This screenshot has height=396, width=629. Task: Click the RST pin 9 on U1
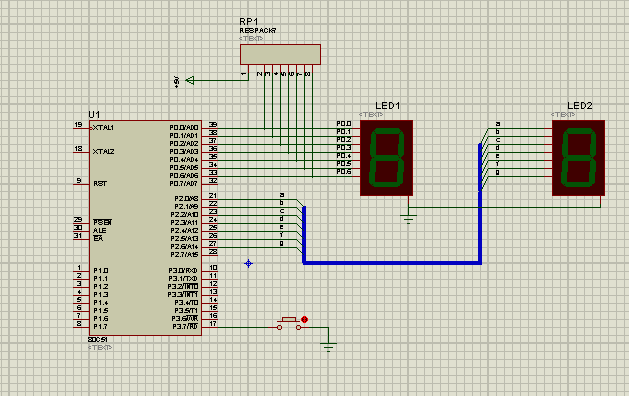pos(81,184)
